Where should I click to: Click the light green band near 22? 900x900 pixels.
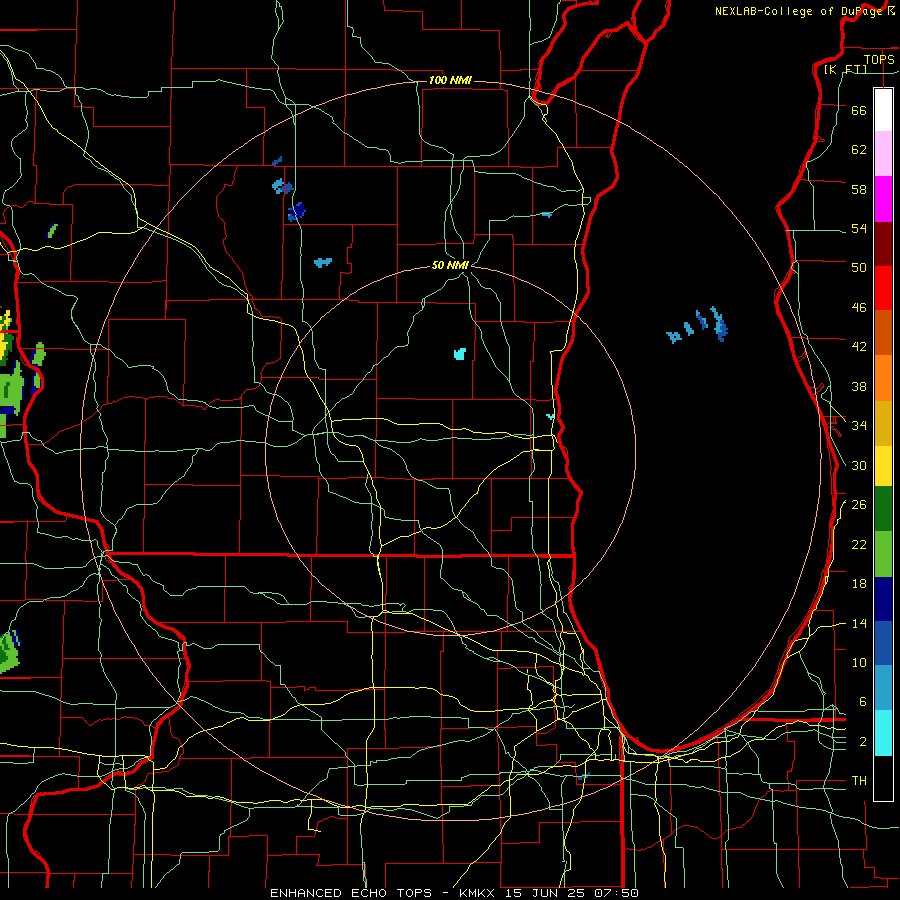(x=883, y=554)
